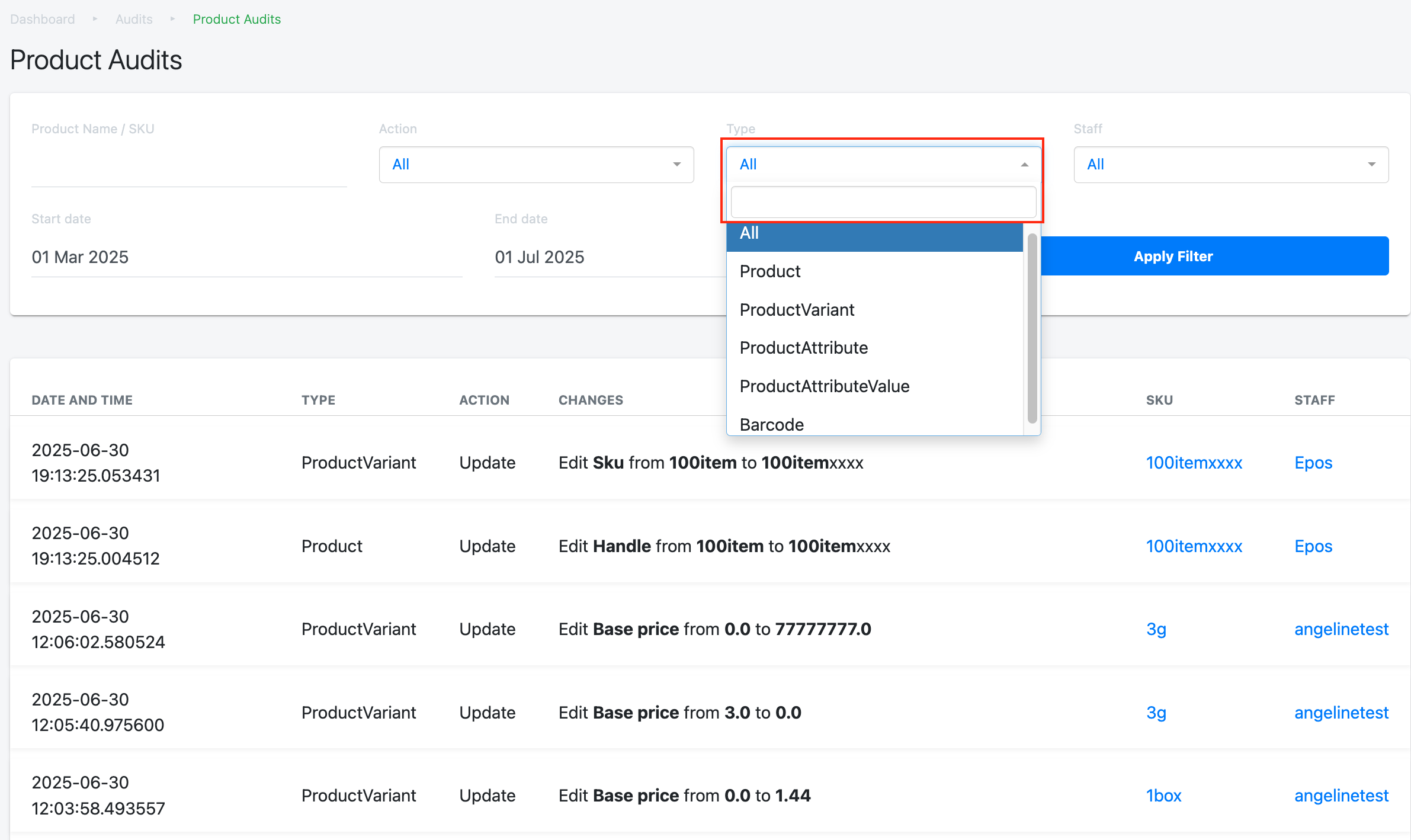This screenshot has height=840, width=1411.
Task: Click the Type dropdown list scrollbar
Action: point(1032,329)
